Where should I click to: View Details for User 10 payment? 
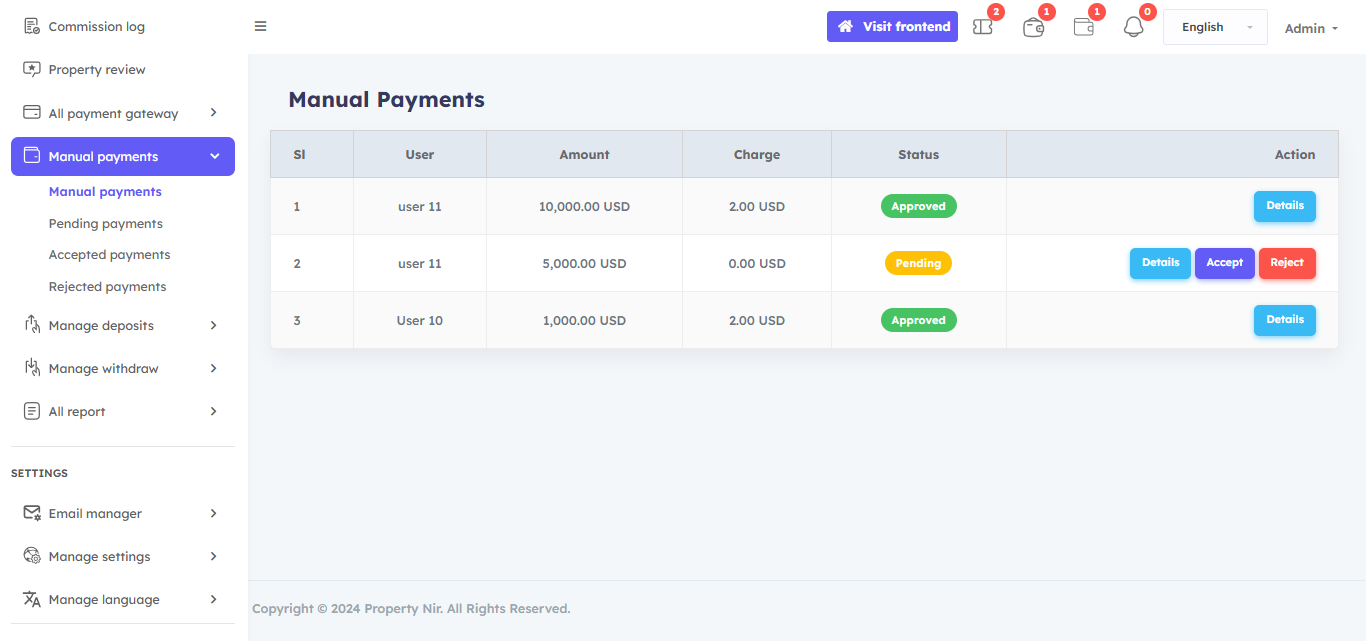tap(1284, 320)
